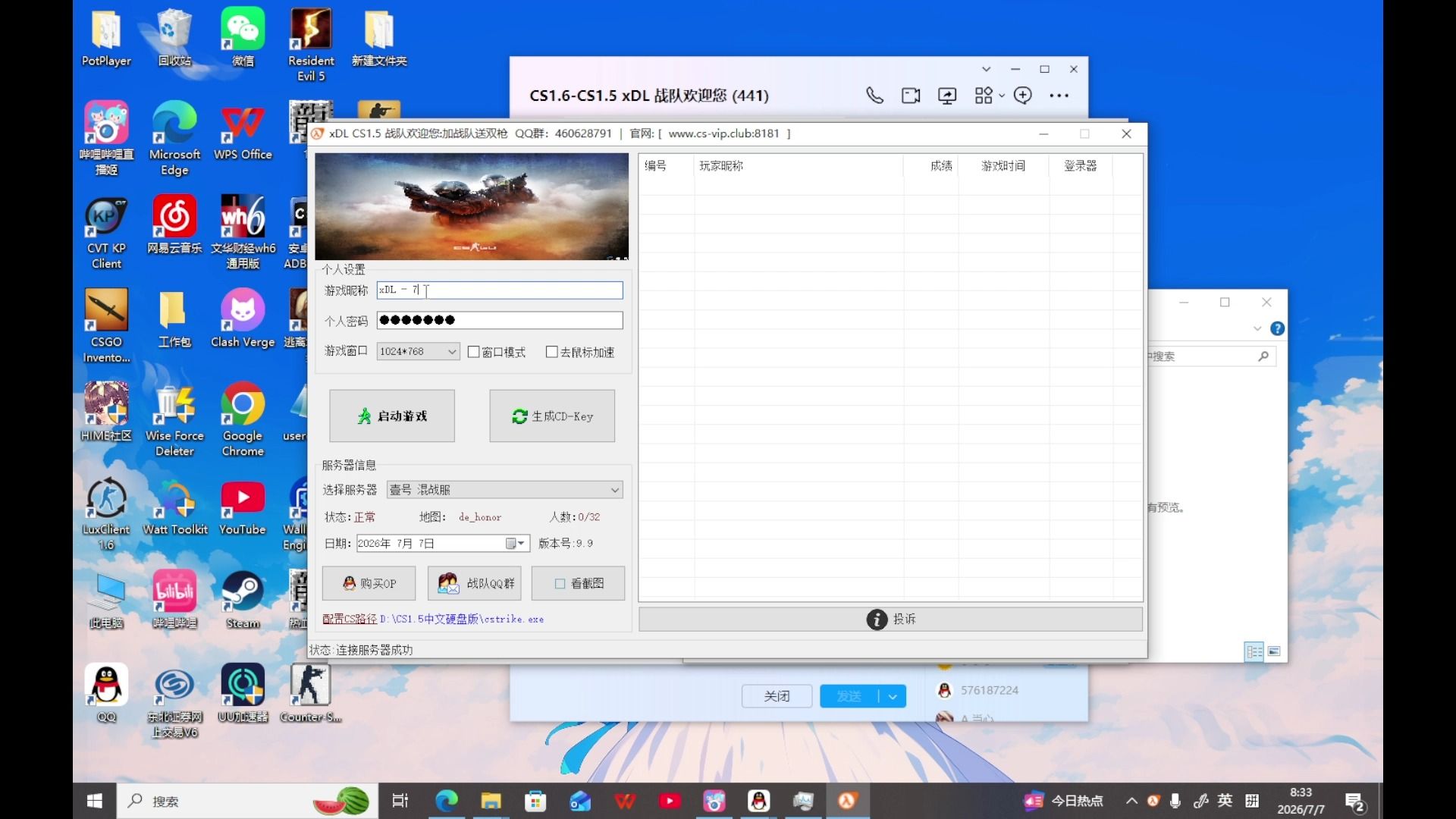Open 战队QQ群 button
The height and width of the screenshot is (819, 1456).
[474, 583]
